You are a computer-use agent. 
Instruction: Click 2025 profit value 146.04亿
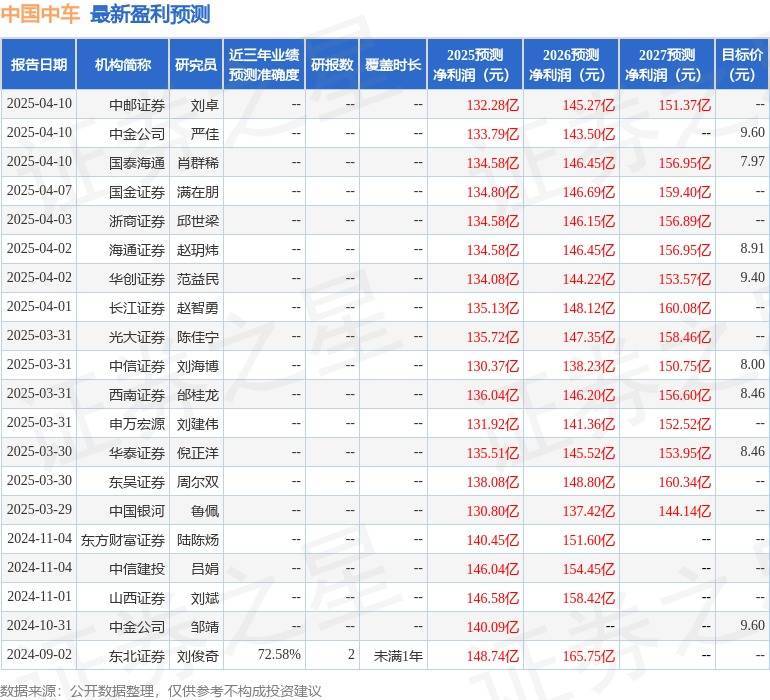tap(493, 568)
